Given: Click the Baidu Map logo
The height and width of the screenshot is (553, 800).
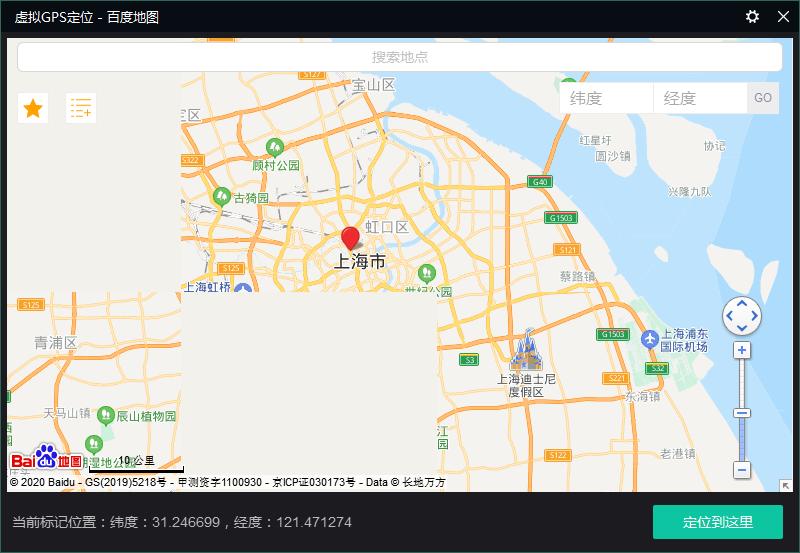Looking at the screenshot, I should (47, 459).
